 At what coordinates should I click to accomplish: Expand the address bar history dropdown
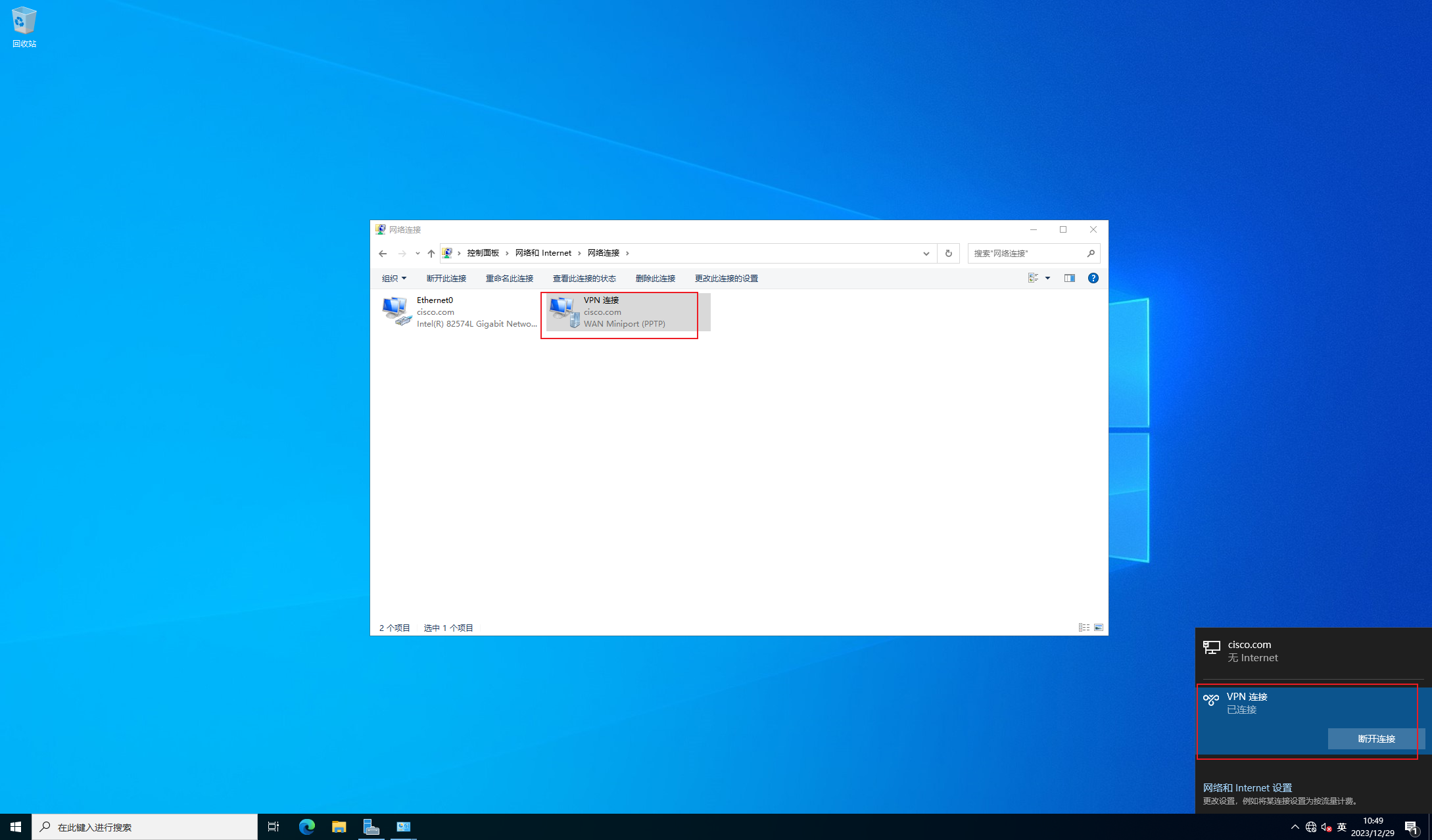click(926, 253)
